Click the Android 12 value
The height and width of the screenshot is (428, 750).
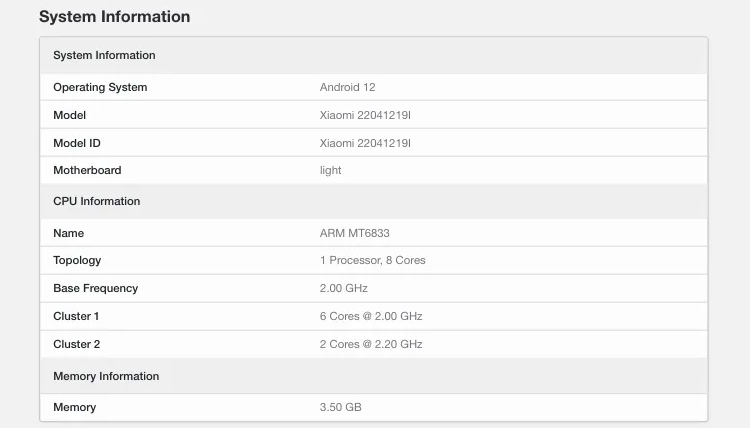347,87
